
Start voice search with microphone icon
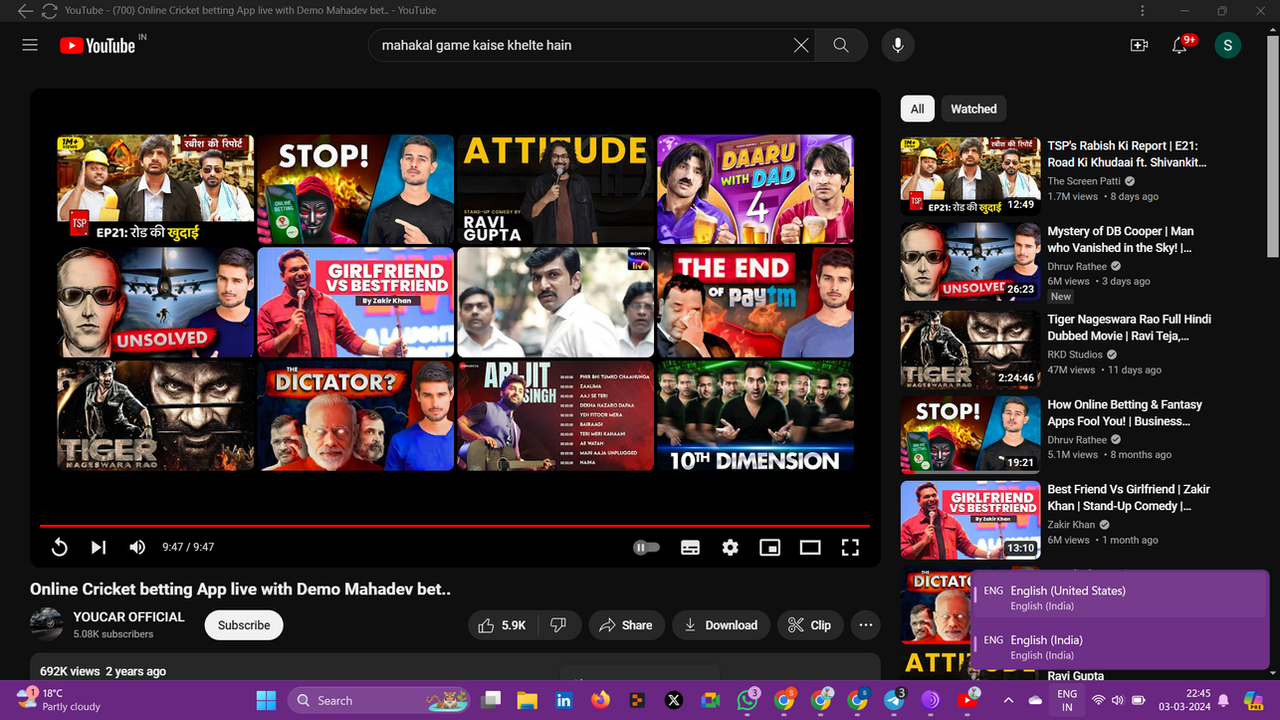pos(898,45)
